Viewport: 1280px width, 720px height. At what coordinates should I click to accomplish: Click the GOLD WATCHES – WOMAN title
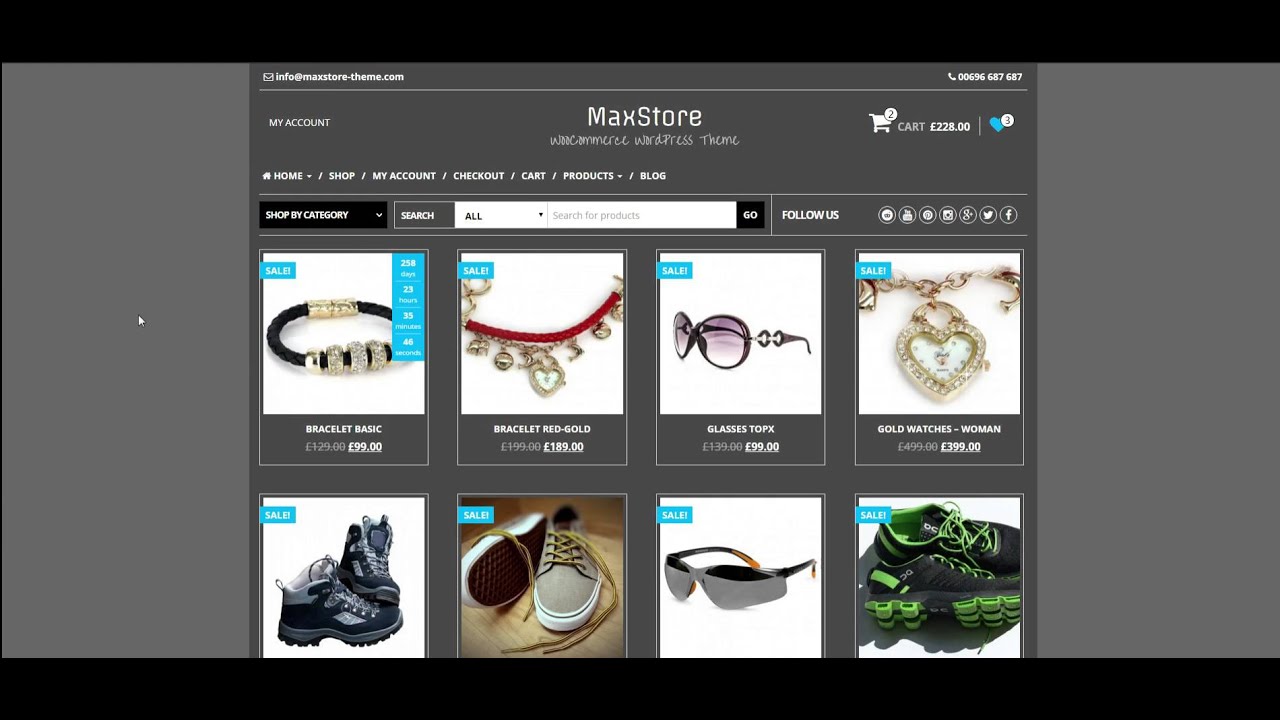click(939, 429)
